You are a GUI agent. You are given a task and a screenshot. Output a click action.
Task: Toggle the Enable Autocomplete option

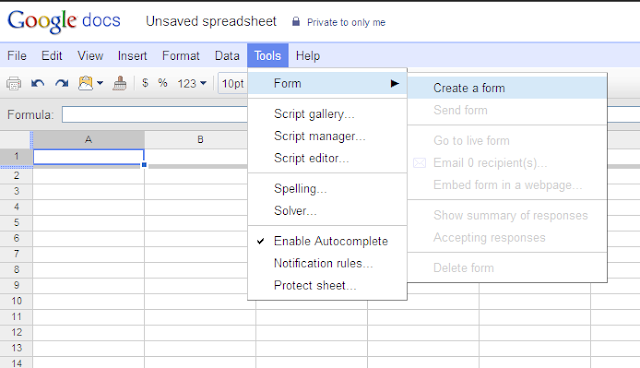pyautogui.click(x=327, y=241)
